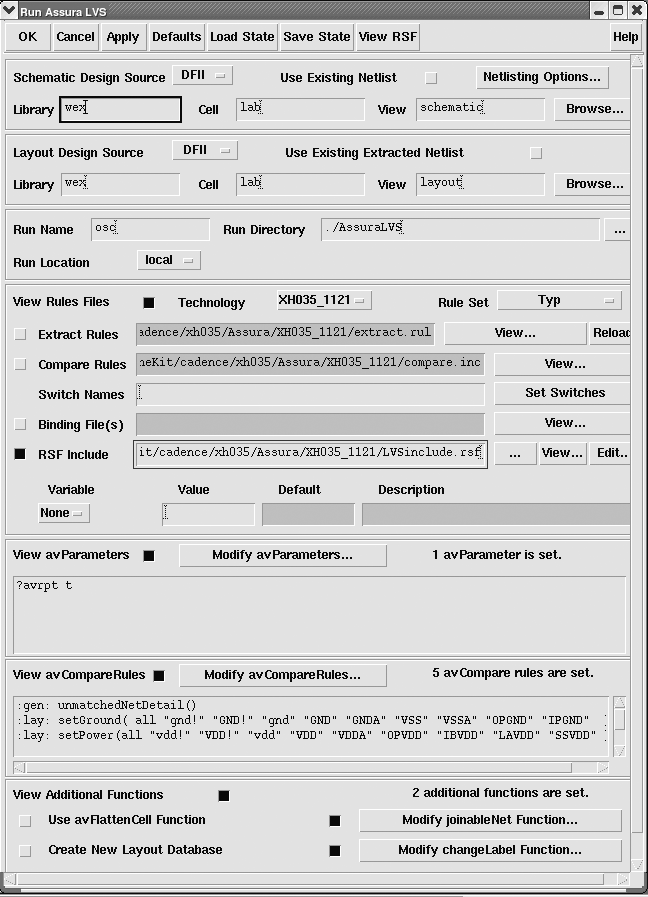This screenshot has height=897, width=648.
Task: Click the layout Library field
Action: [121, 184]
